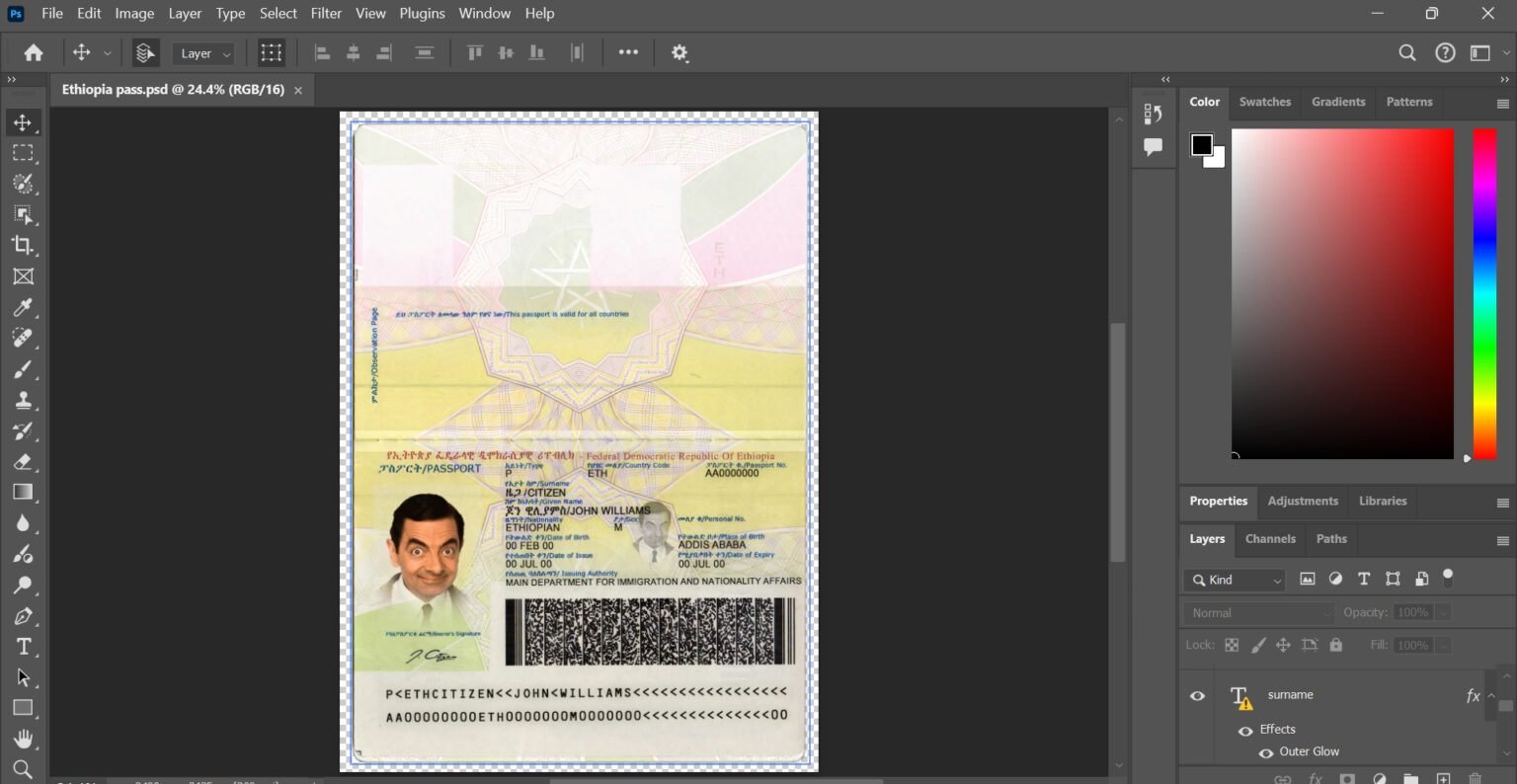Select the Quick Selection tool
Image resolution: width=1517 pixels, height=784 pixels.
pos(23,184)
